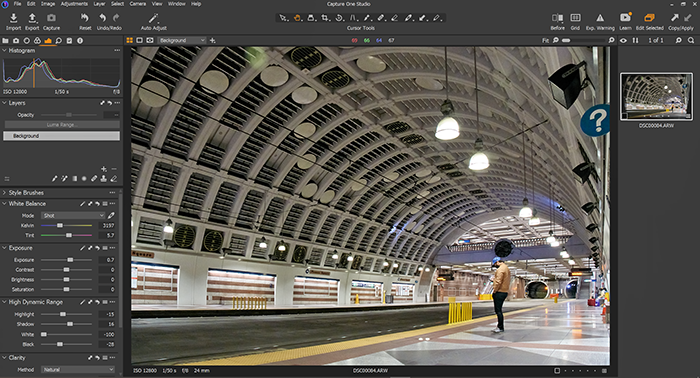Redo the last undone adjustment
Screen dimensions: 700x378
tap(116, 18)
